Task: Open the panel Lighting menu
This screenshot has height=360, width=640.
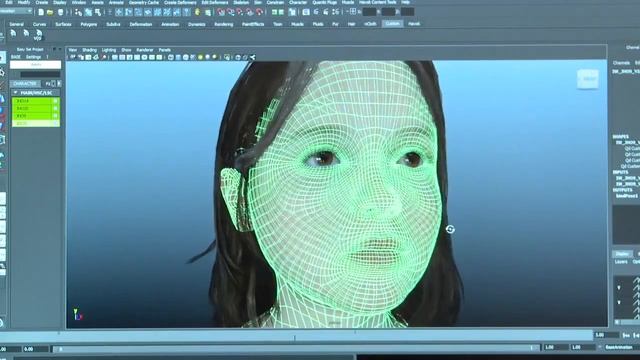Action: click(x=109, y=50)
